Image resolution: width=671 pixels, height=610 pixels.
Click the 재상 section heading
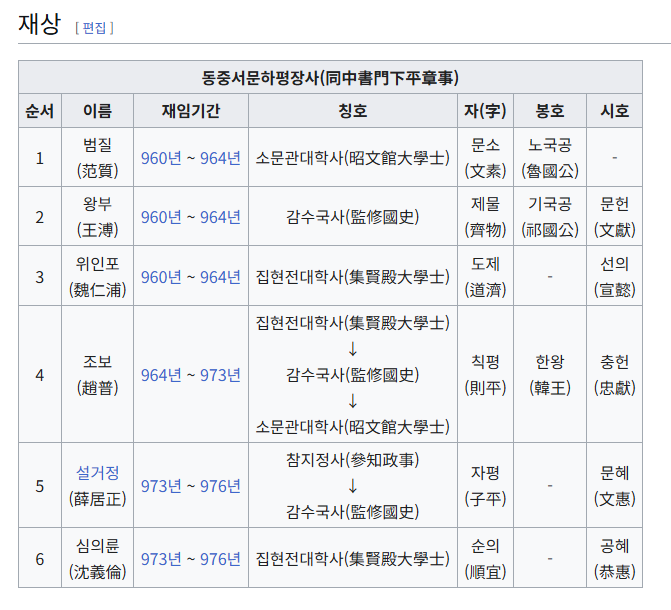tap(41, 24)
